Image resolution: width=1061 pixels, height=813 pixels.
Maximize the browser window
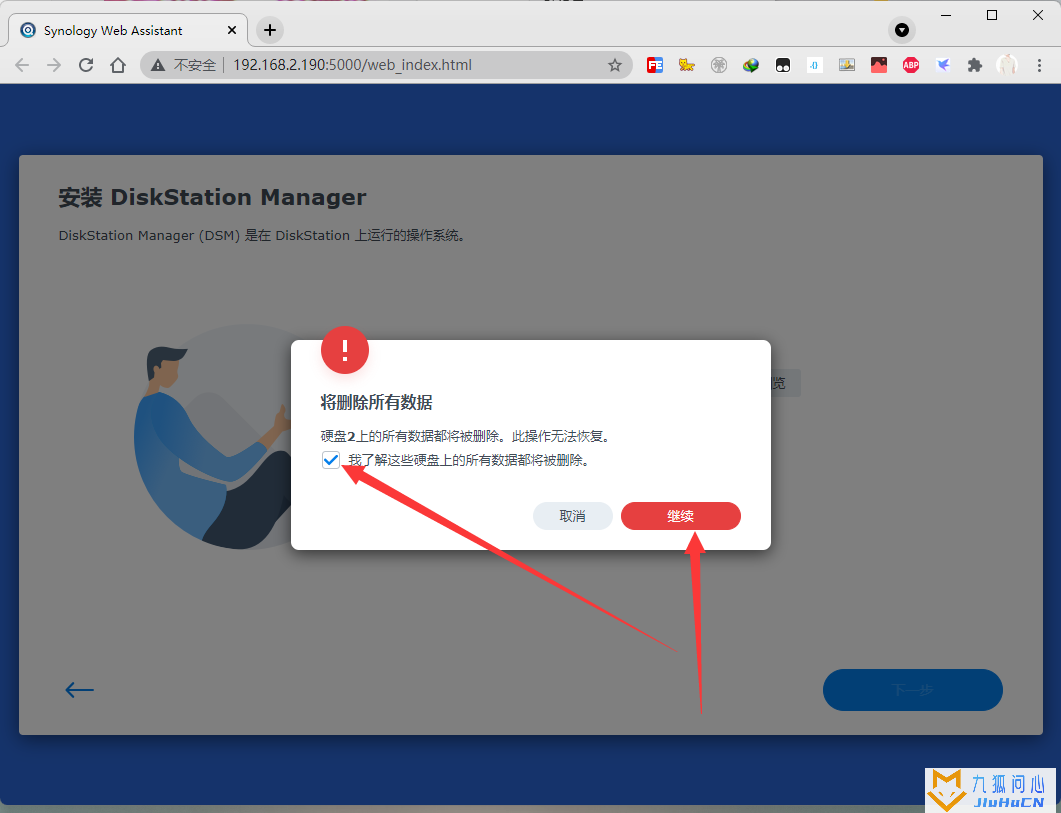(992, 15)
